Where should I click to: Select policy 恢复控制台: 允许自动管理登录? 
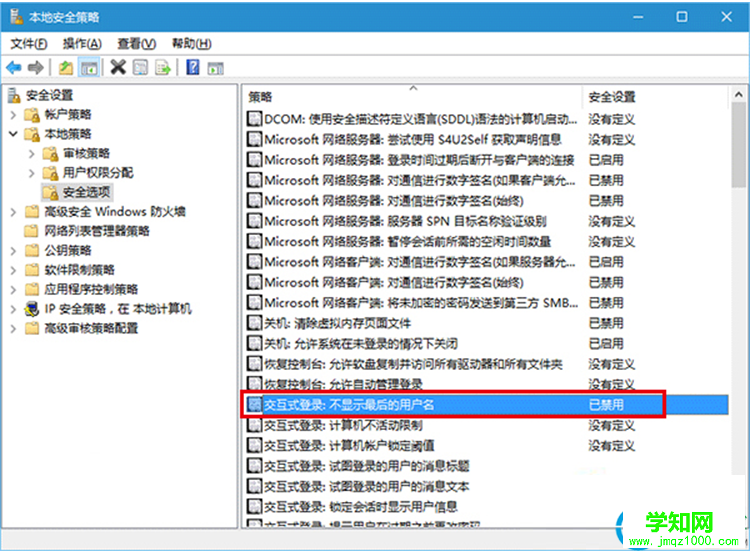(343, 384)
